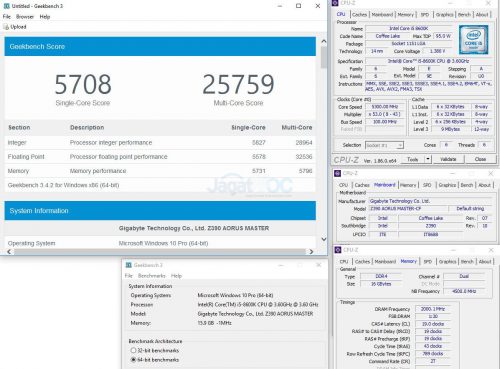Open the Tools dropdown arrow in CPU-Z
Viewport: 500px width, 369px height.
[428, 159]
